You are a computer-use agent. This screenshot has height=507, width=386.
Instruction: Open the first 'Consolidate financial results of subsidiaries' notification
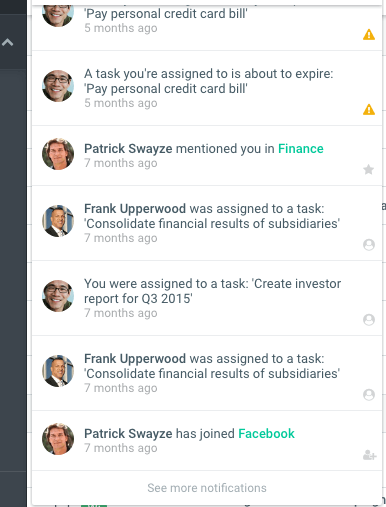[207, 223]
